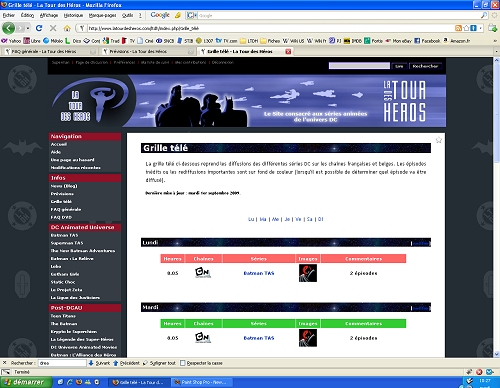This screenshot has height=388, width=500.
Task: Go to the Home page icon
Action: tap(67, 28)
